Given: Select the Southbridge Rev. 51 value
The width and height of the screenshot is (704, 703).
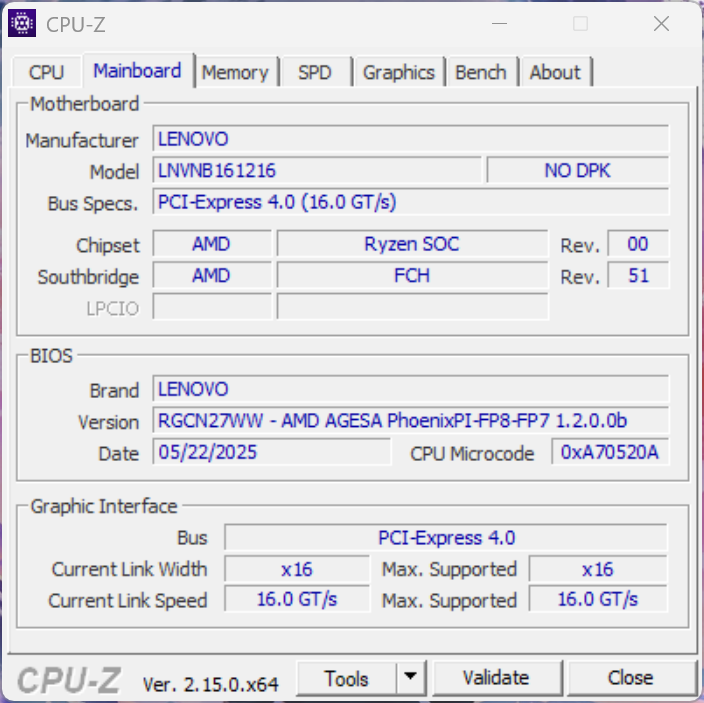Looking at the screenshot, I should [x=638, y=275].
